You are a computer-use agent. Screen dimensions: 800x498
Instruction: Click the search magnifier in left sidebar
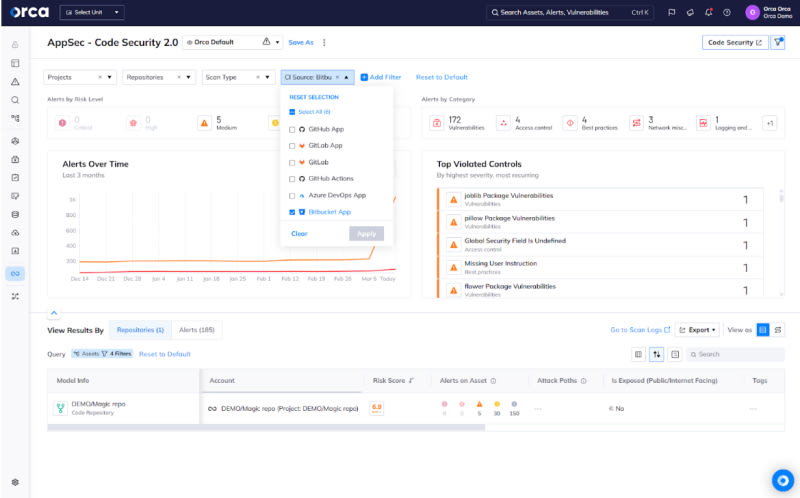click(x=15, y=100)
